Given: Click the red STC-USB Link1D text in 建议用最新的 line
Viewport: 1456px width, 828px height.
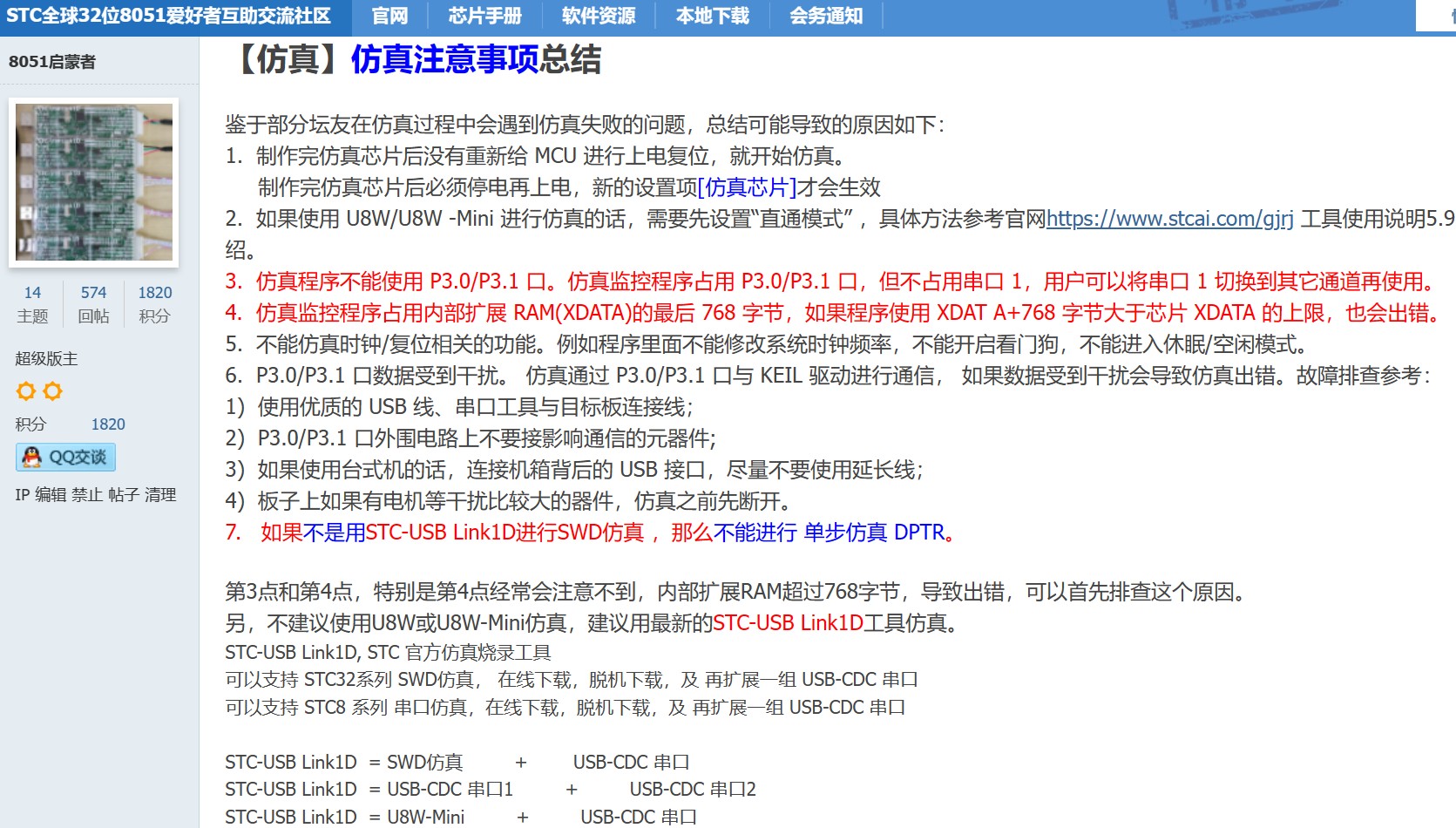Looking at the screenshot, I should coord(788,623).
